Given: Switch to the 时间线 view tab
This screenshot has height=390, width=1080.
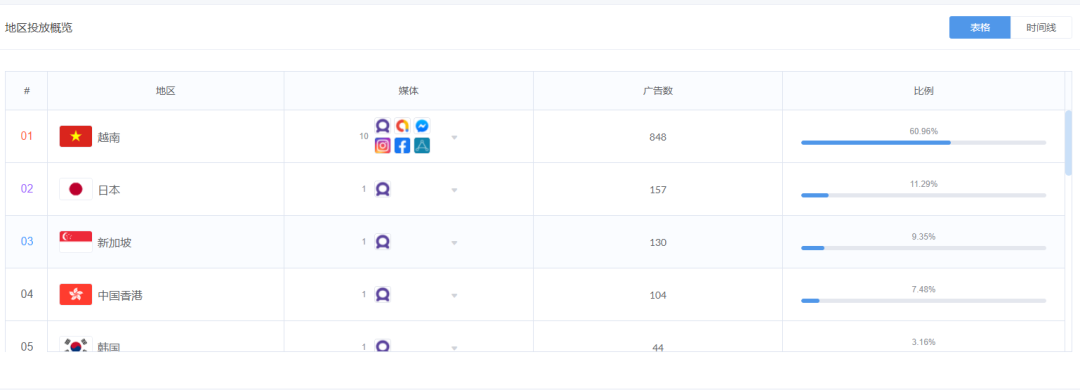Looking at the screenshot, I should coord(1041,28).
